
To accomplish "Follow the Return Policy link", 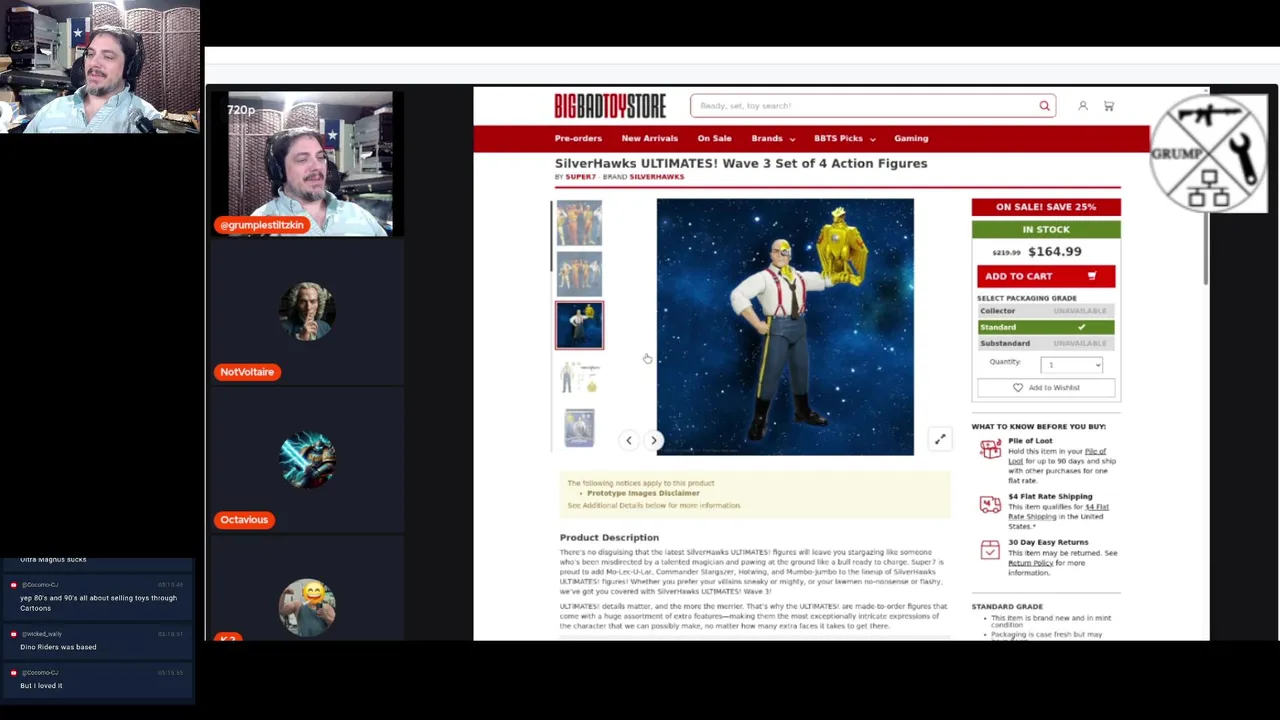I will (1030, 563).
